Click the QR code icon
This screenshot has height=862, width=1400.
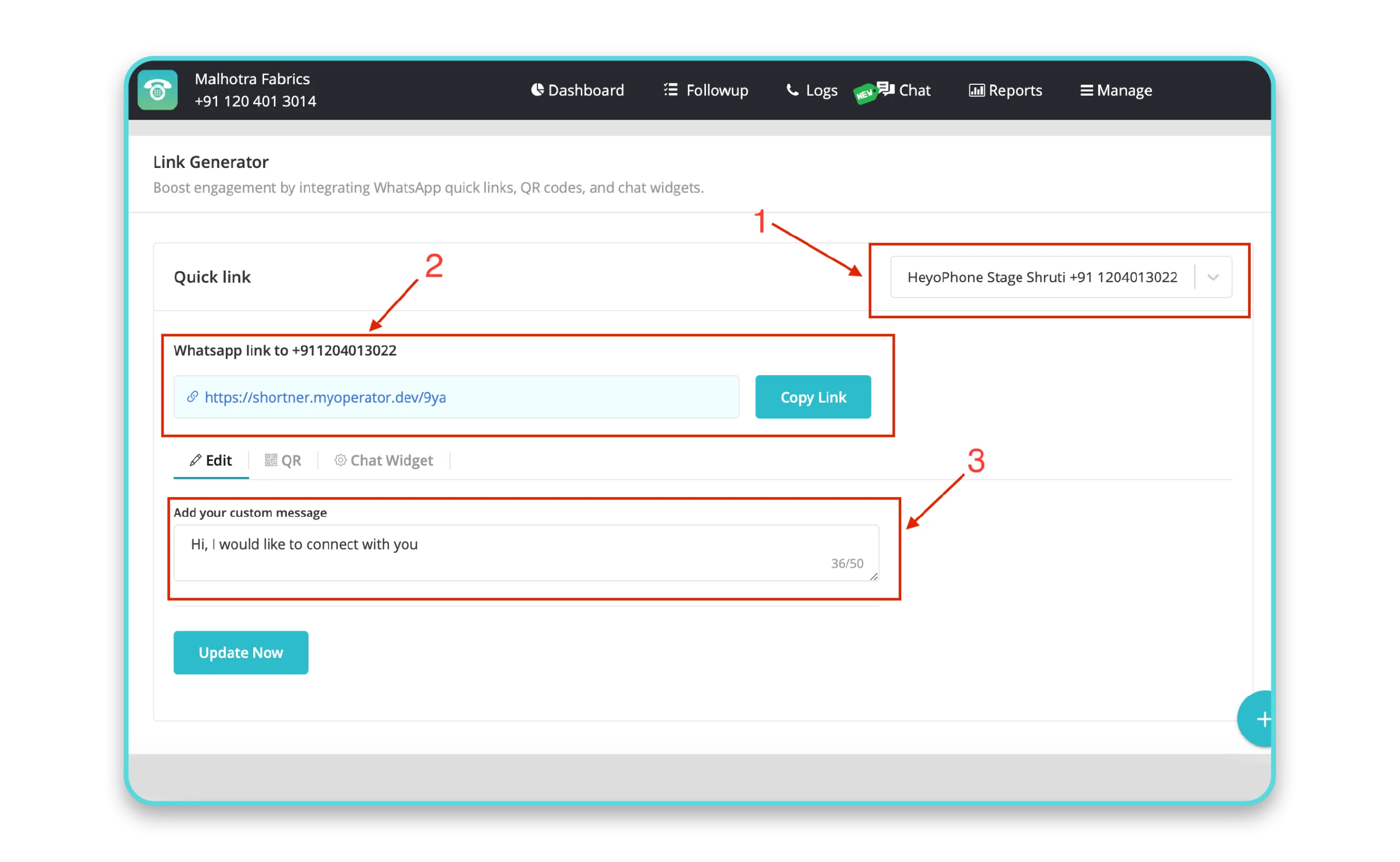(271, 460)
